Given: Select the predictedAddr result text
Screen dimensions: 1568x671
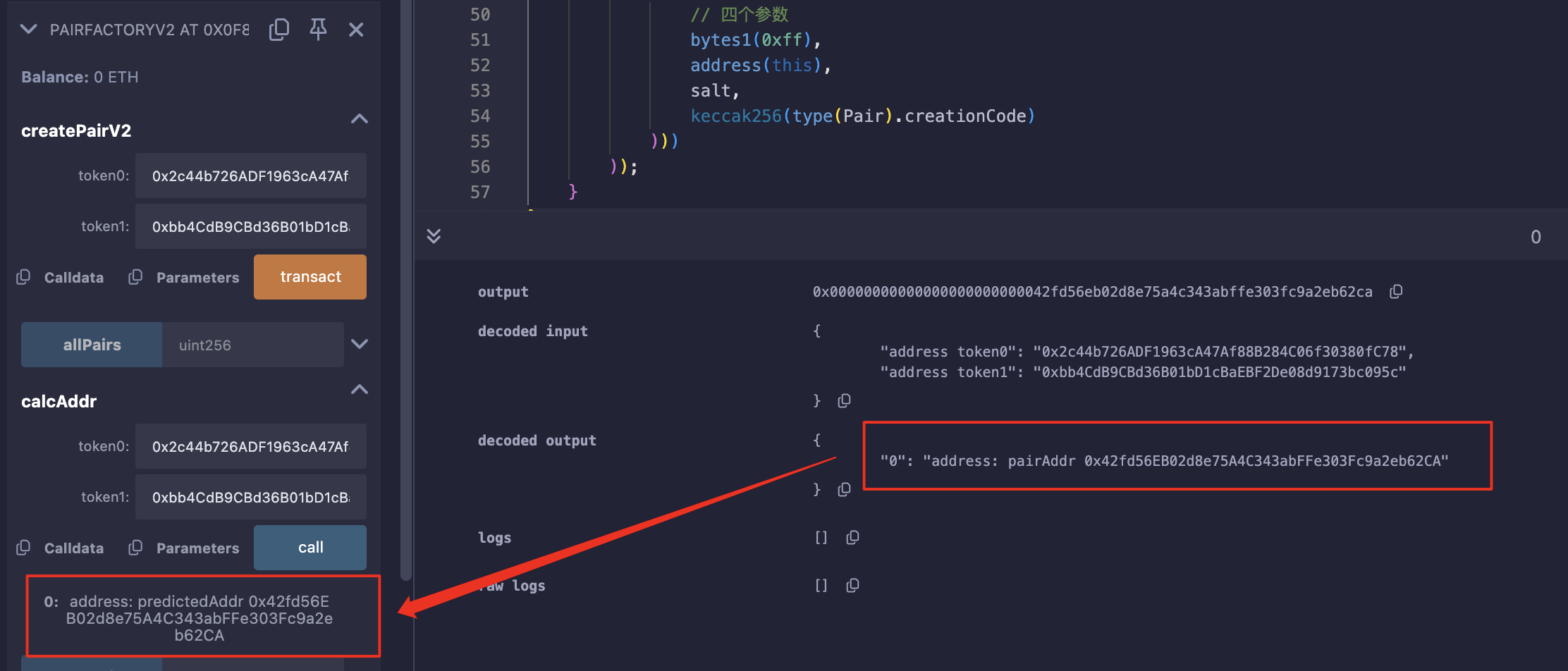Looking at the screenshot, I should coord(199,618).
